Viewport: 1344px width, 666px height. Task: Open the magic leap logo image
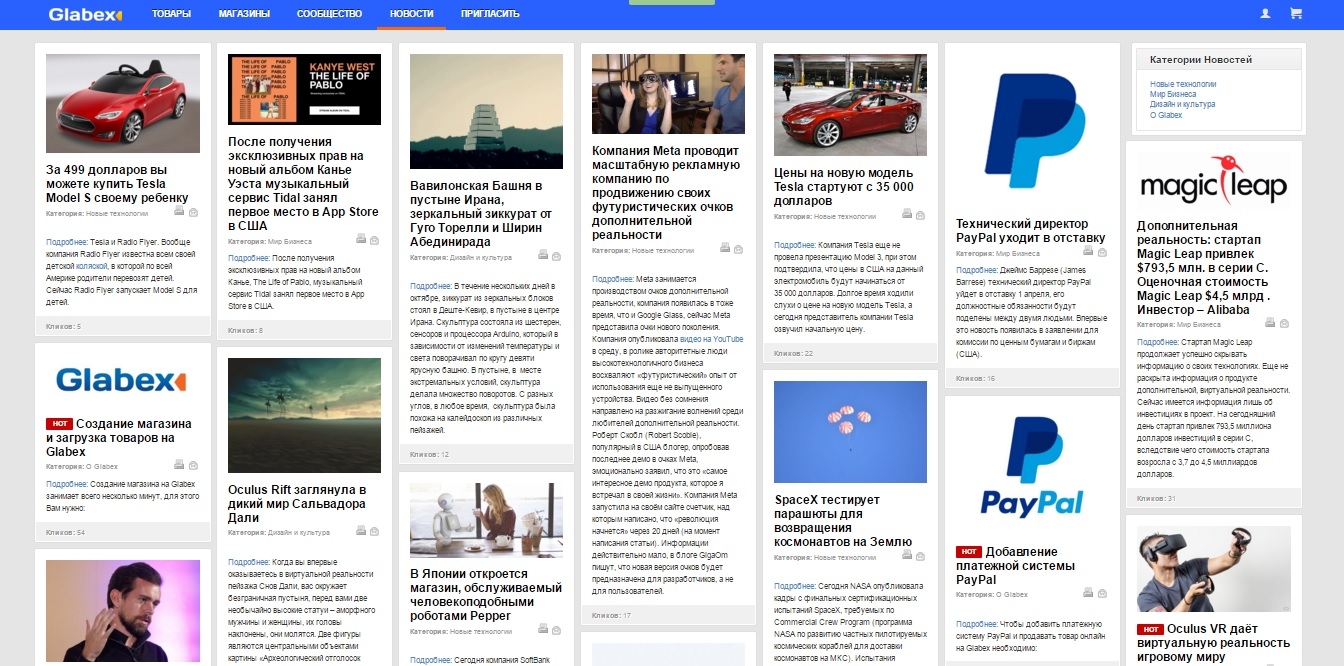click(x=1213, y=181)
